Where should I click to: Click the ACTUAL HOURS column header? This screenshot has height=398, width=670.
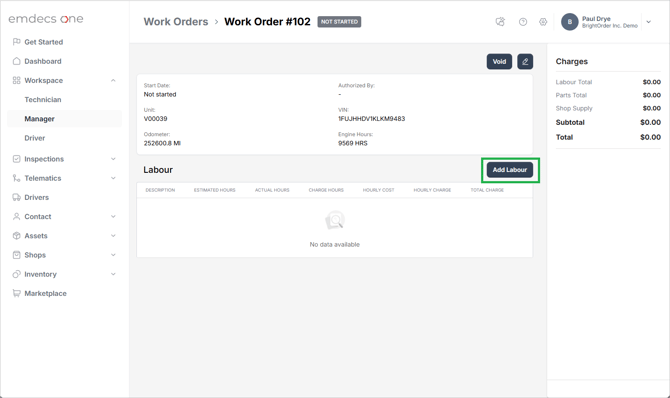click(272, 190)
